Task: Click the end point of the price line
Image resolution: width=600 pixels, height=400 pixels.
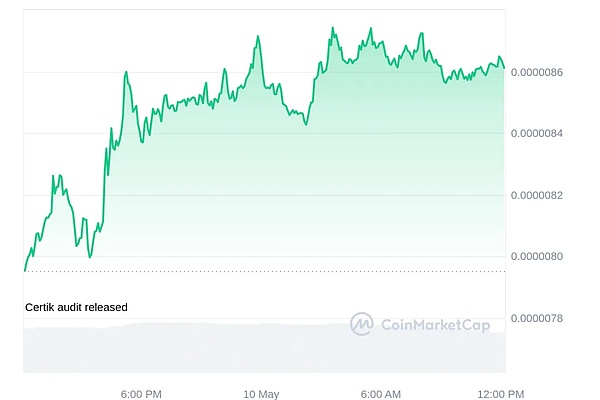Action: click(x=504, y=68)
